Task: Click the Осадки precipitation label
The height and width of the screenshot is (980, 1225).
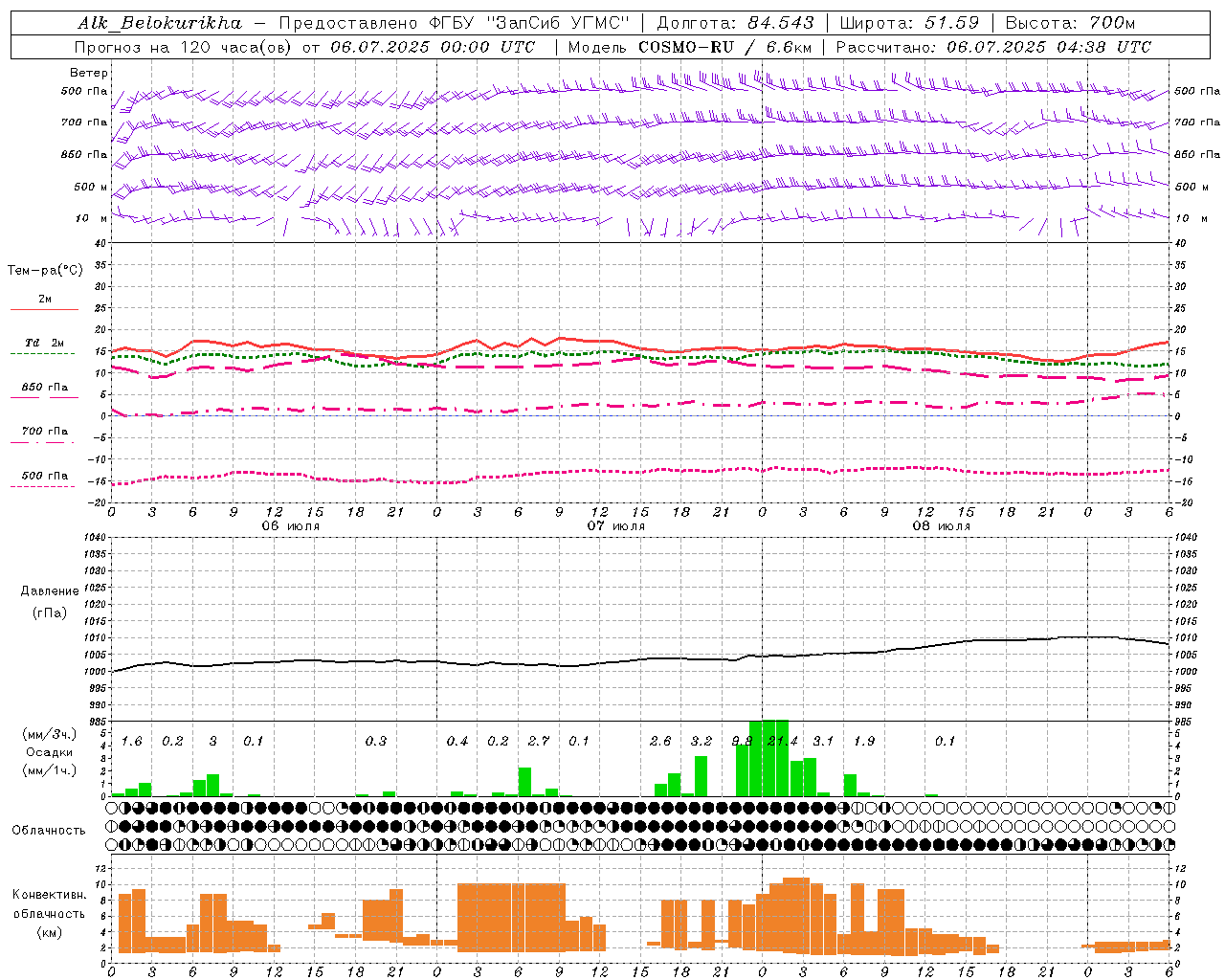Action: tap(49, 752)
